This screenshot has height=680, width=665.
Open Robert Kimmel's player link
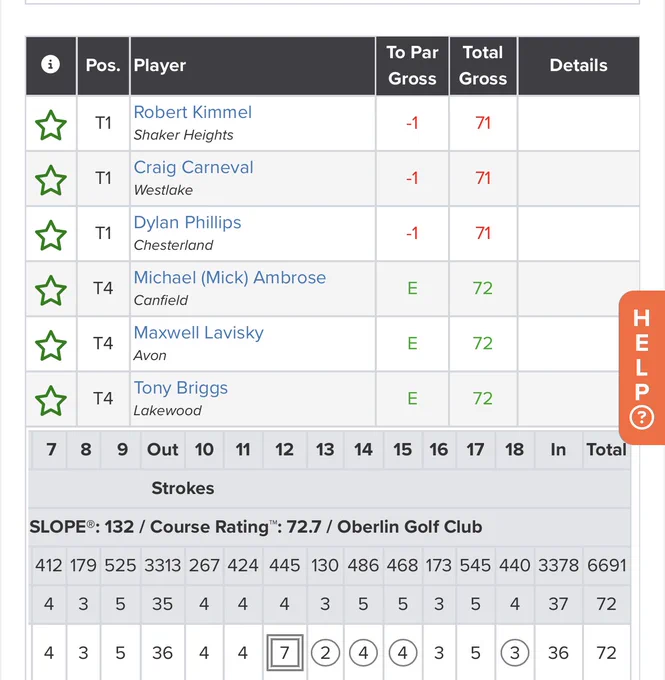coord(193,112)
